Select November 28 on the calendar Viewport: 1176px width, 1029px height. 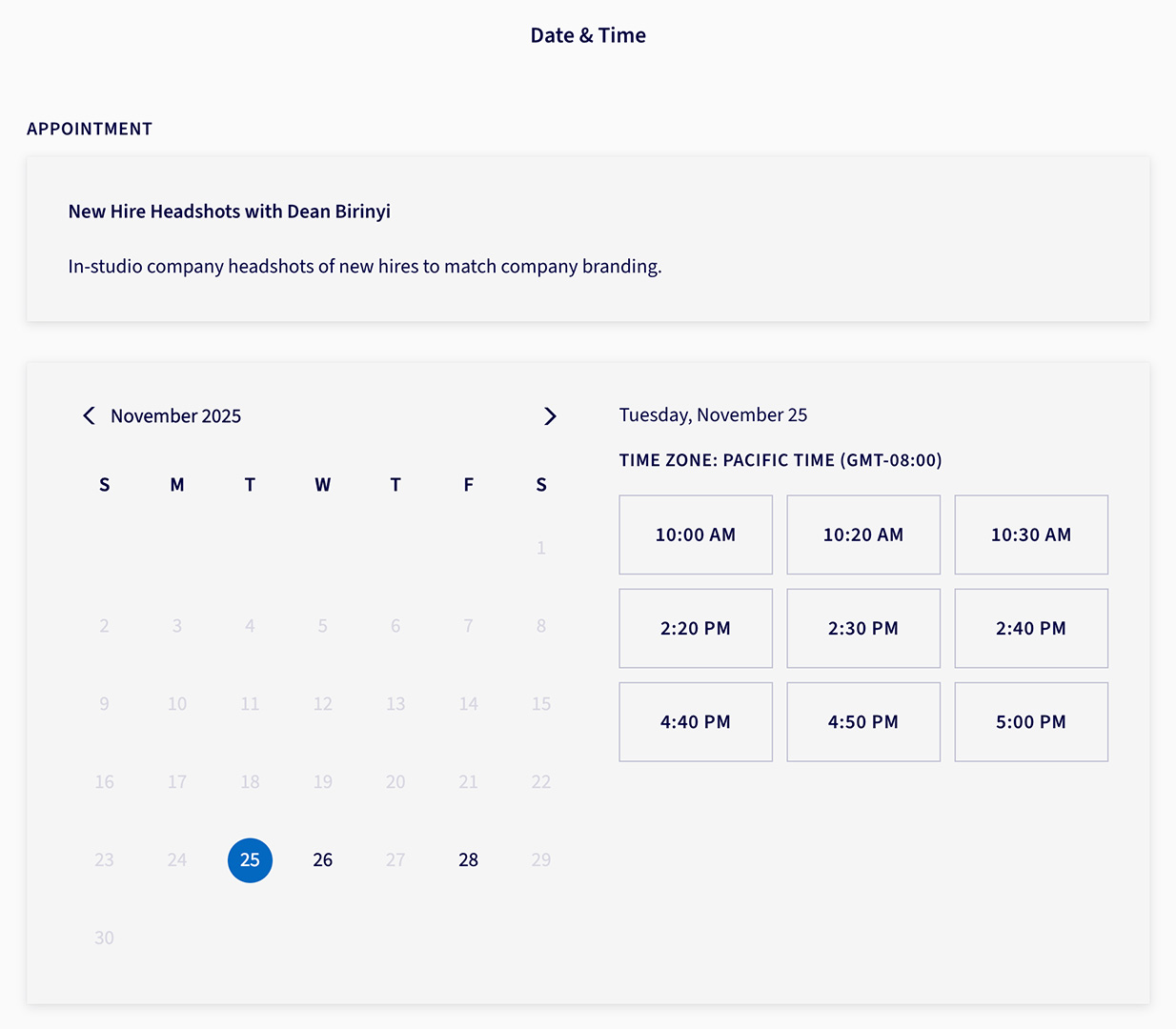[x=468, y=859]
